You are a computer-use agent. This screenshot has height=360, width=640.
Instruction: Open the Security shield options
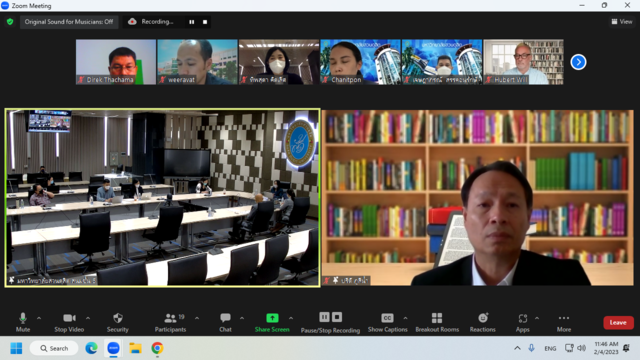click(118, 322)
